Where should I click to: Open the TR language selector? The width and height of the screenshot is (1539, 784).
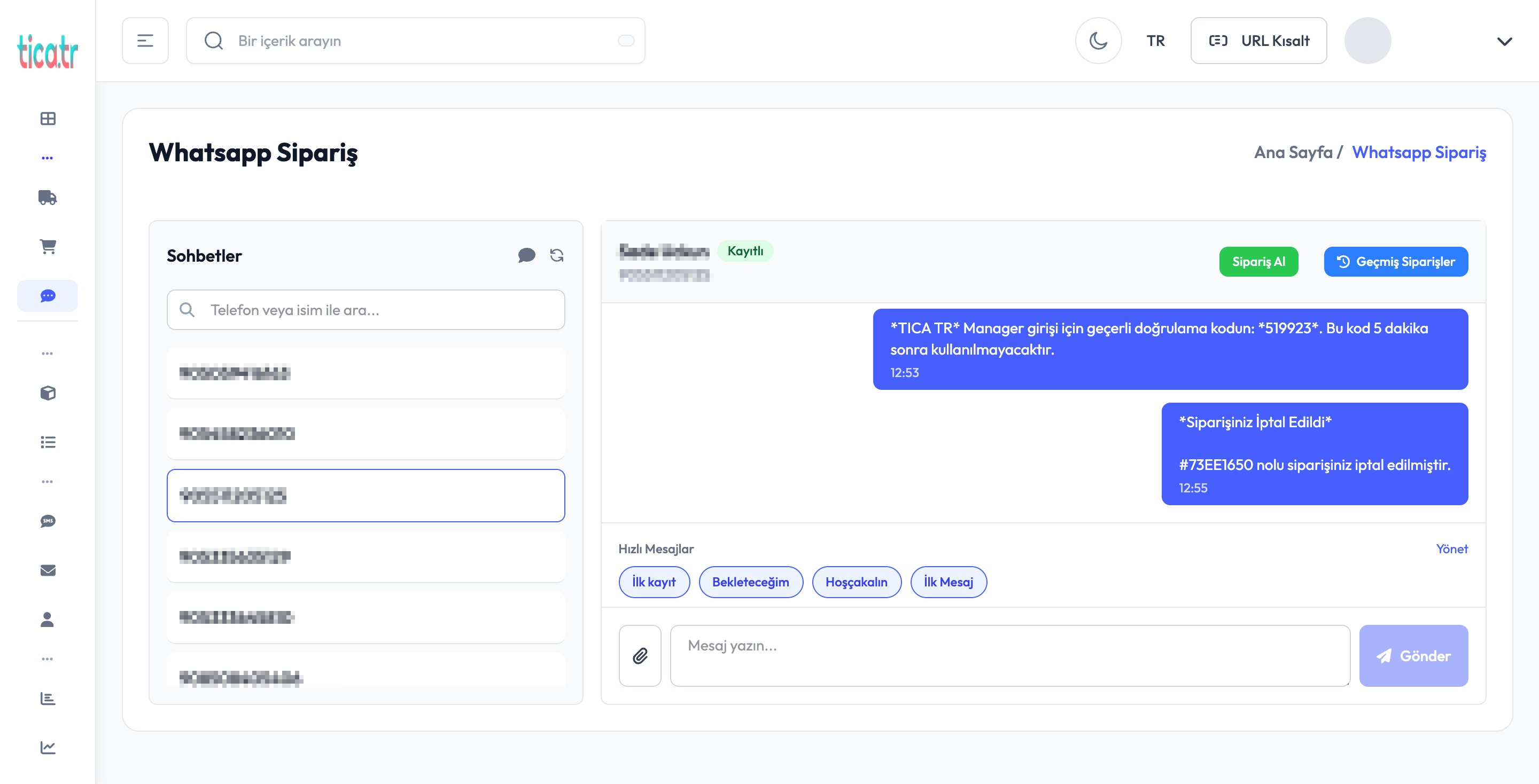point(1155,41)
